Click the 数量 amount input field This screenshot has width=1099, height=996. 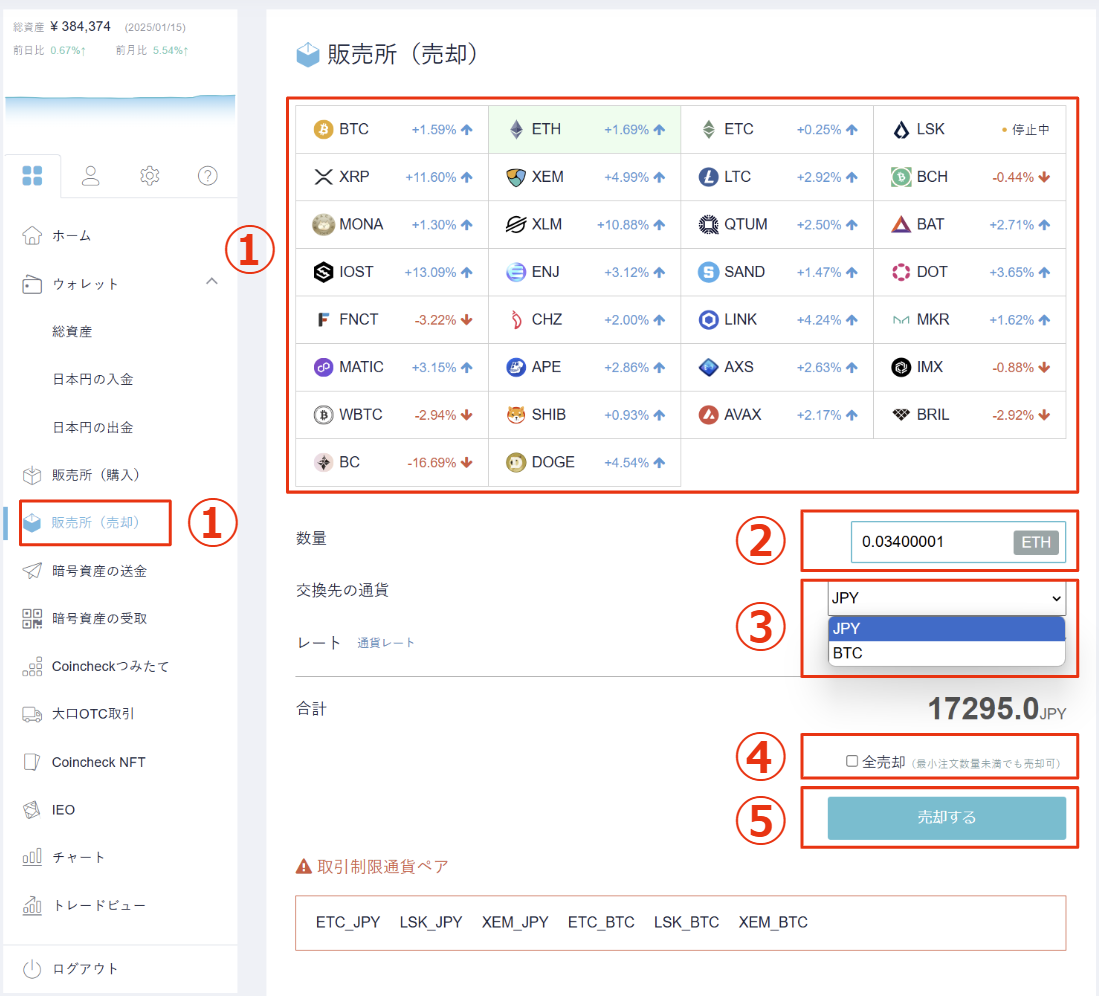click(958, 542)
